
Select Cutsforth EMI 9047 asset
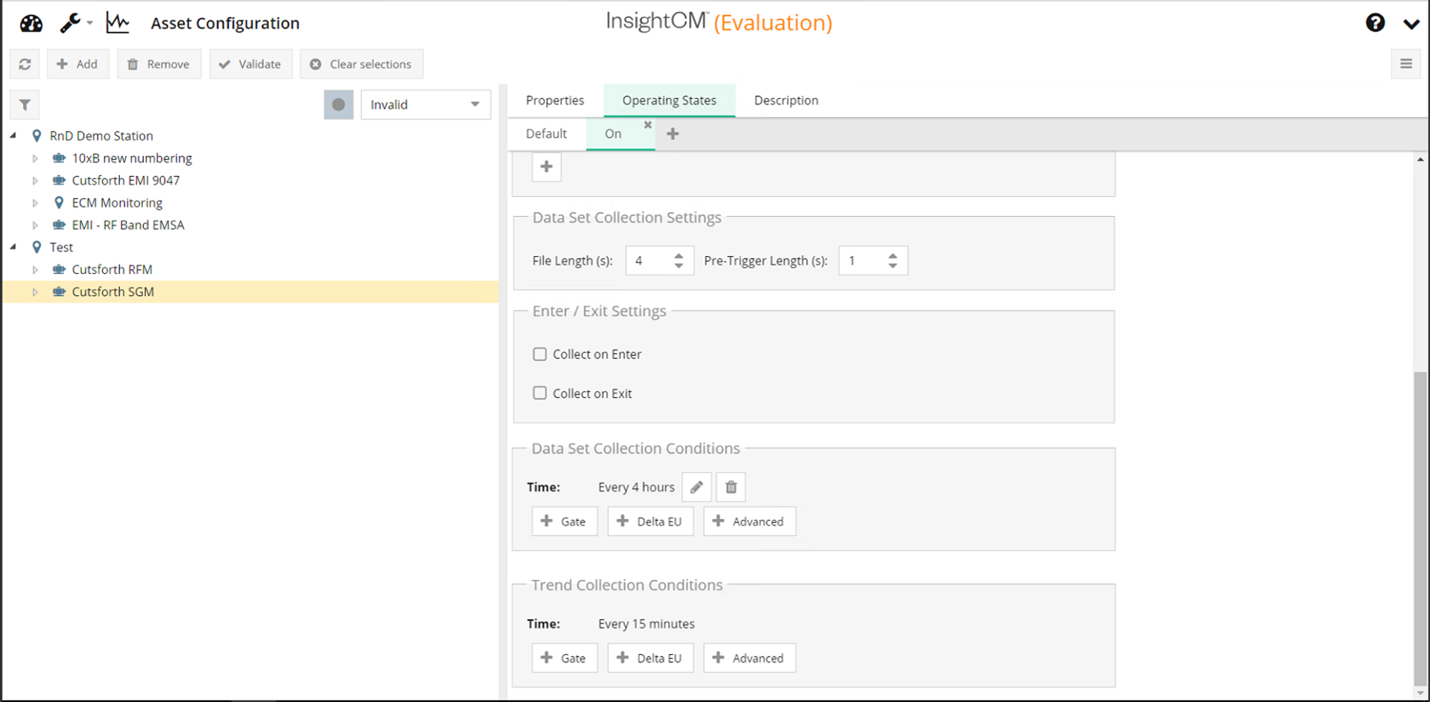tap(126, 181)
